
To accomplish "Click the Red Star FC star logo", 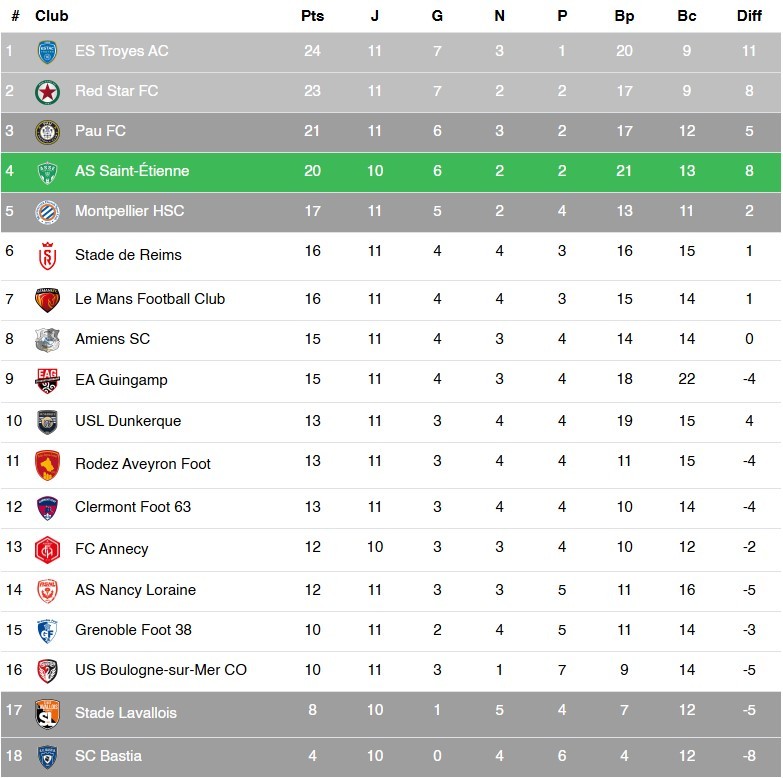I will [47, 92].
